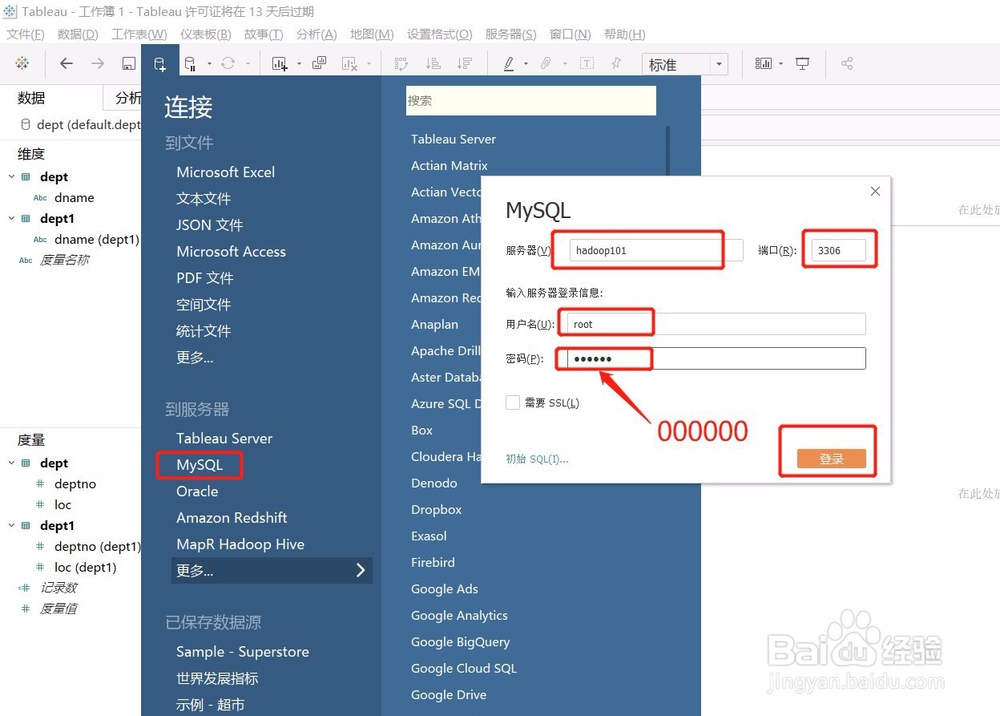This screenshot has width=1000, height=716.
Task: Collapse the dept table under 维度
Action: pos(11,177)
